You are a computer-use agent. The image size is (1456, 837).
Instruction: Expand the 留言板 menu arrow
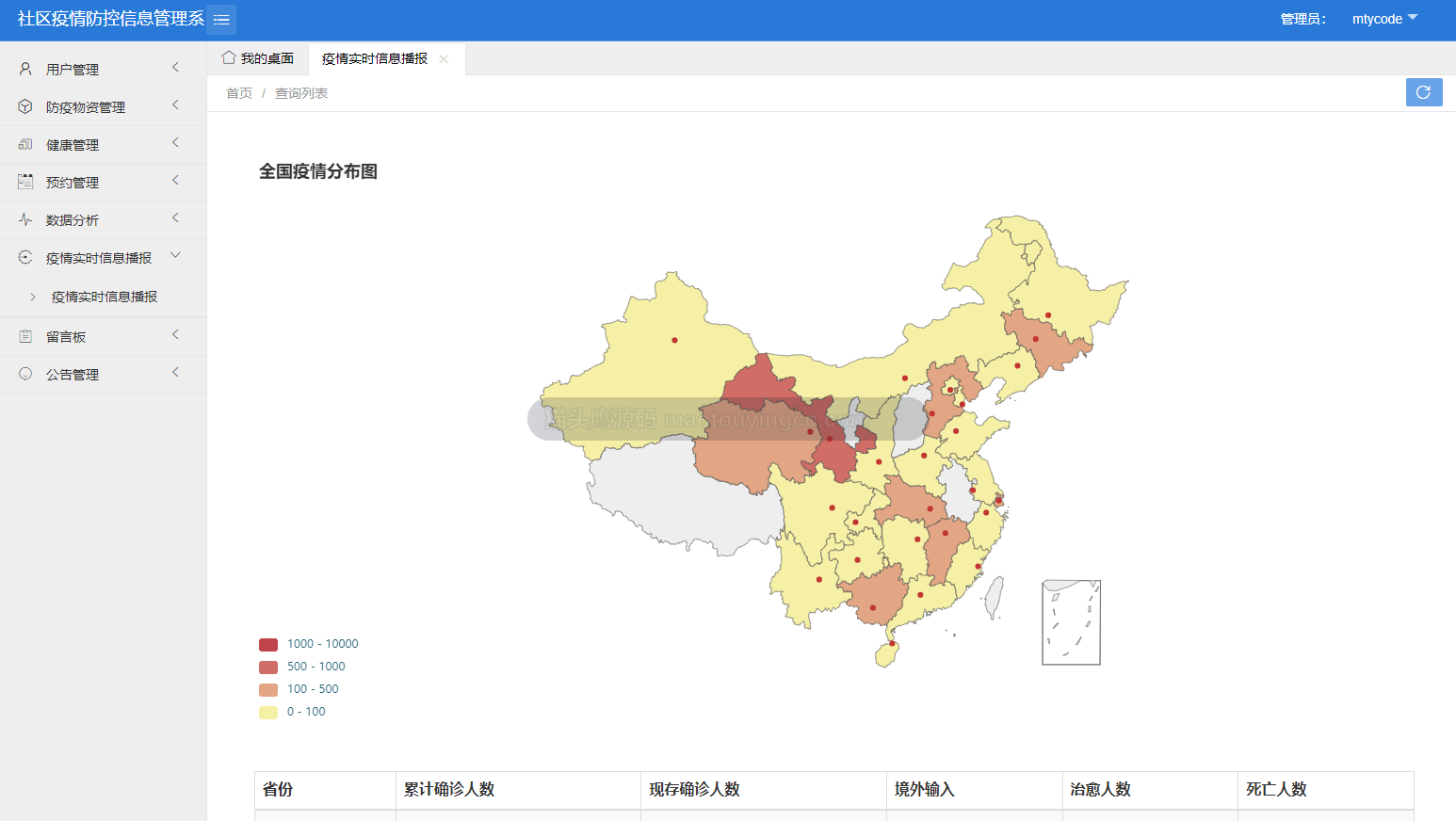pyautogui.click(x=175, y=335)
